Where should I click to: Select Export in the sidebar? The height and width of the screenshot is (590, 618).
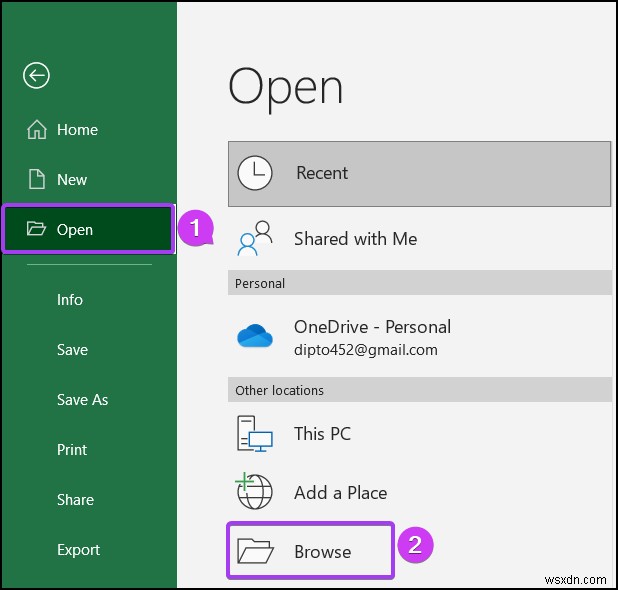(x=89, y=550)
